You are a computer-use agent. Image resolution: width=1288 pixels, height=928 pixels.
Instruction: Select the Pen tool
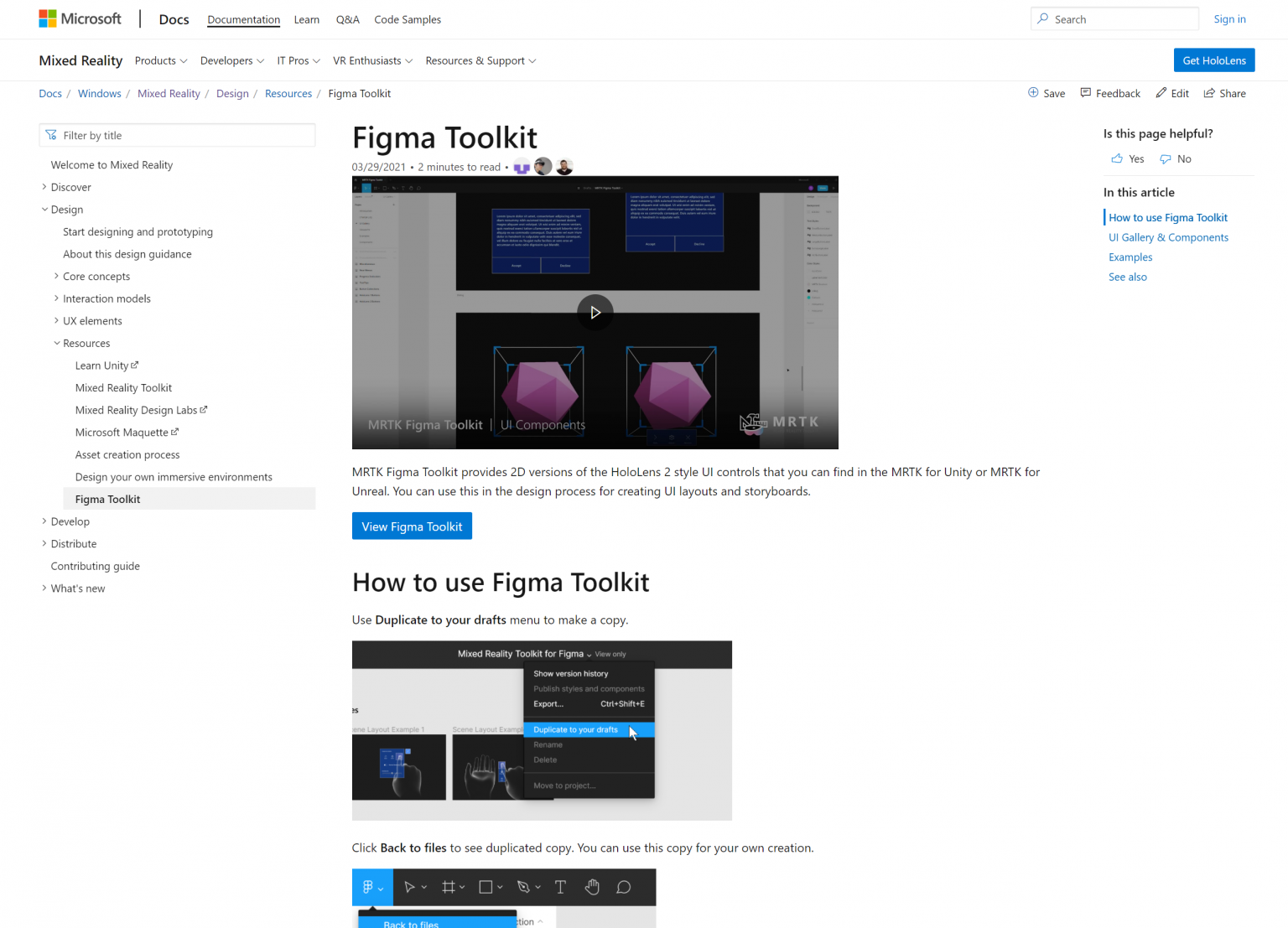tap(525, 887)
